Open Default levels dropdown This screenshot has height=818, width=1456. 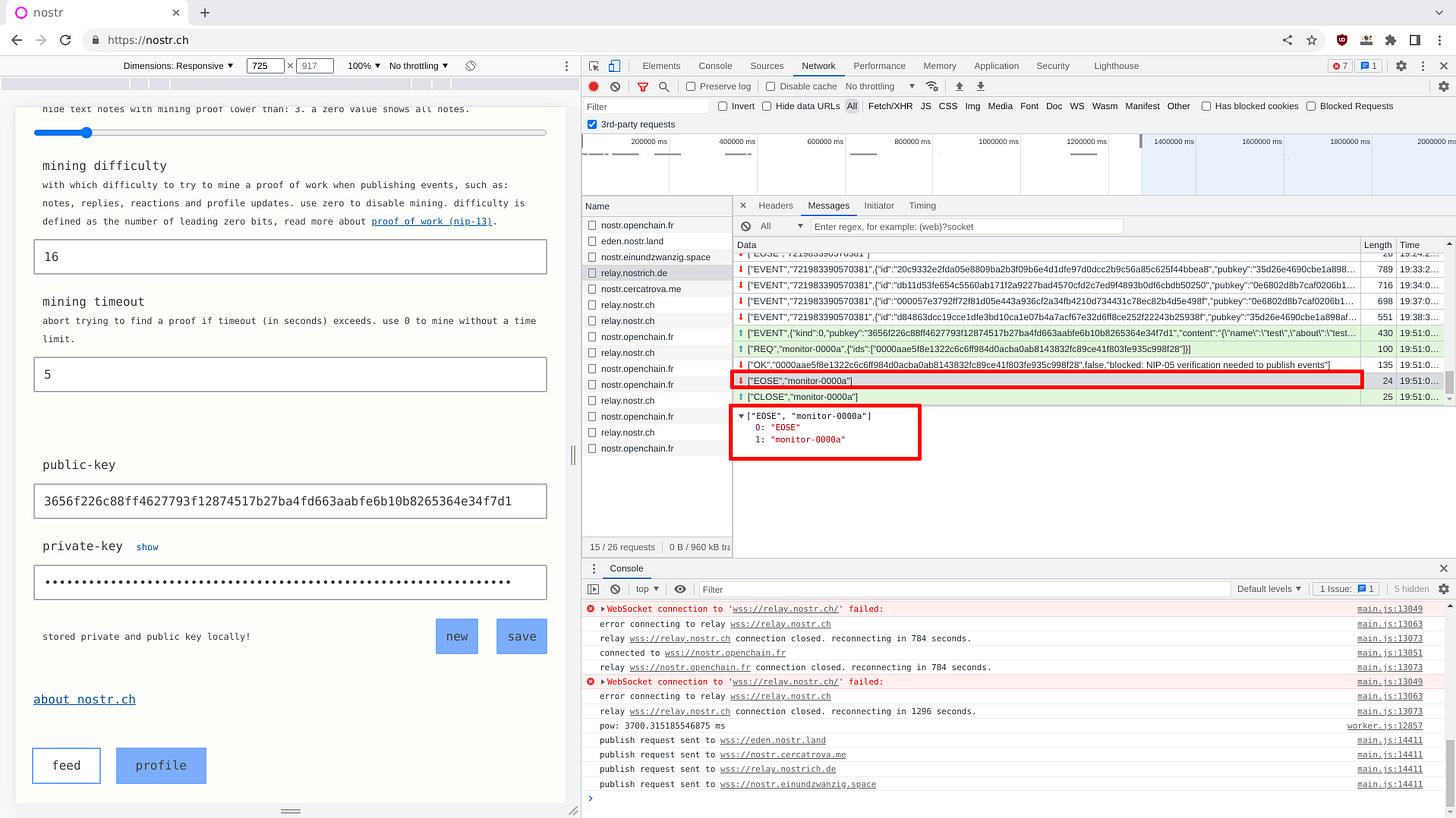[1269, 589]
